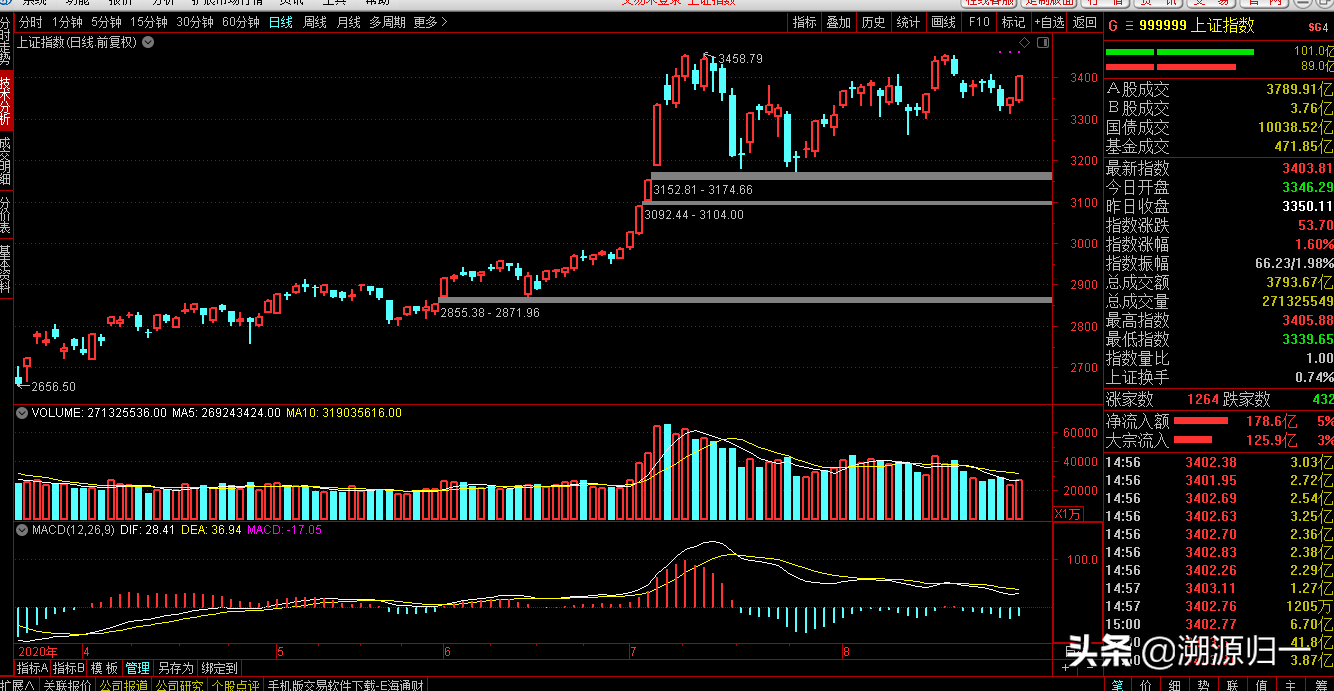Click the 绑定到 bind-to button

[219, 668]
